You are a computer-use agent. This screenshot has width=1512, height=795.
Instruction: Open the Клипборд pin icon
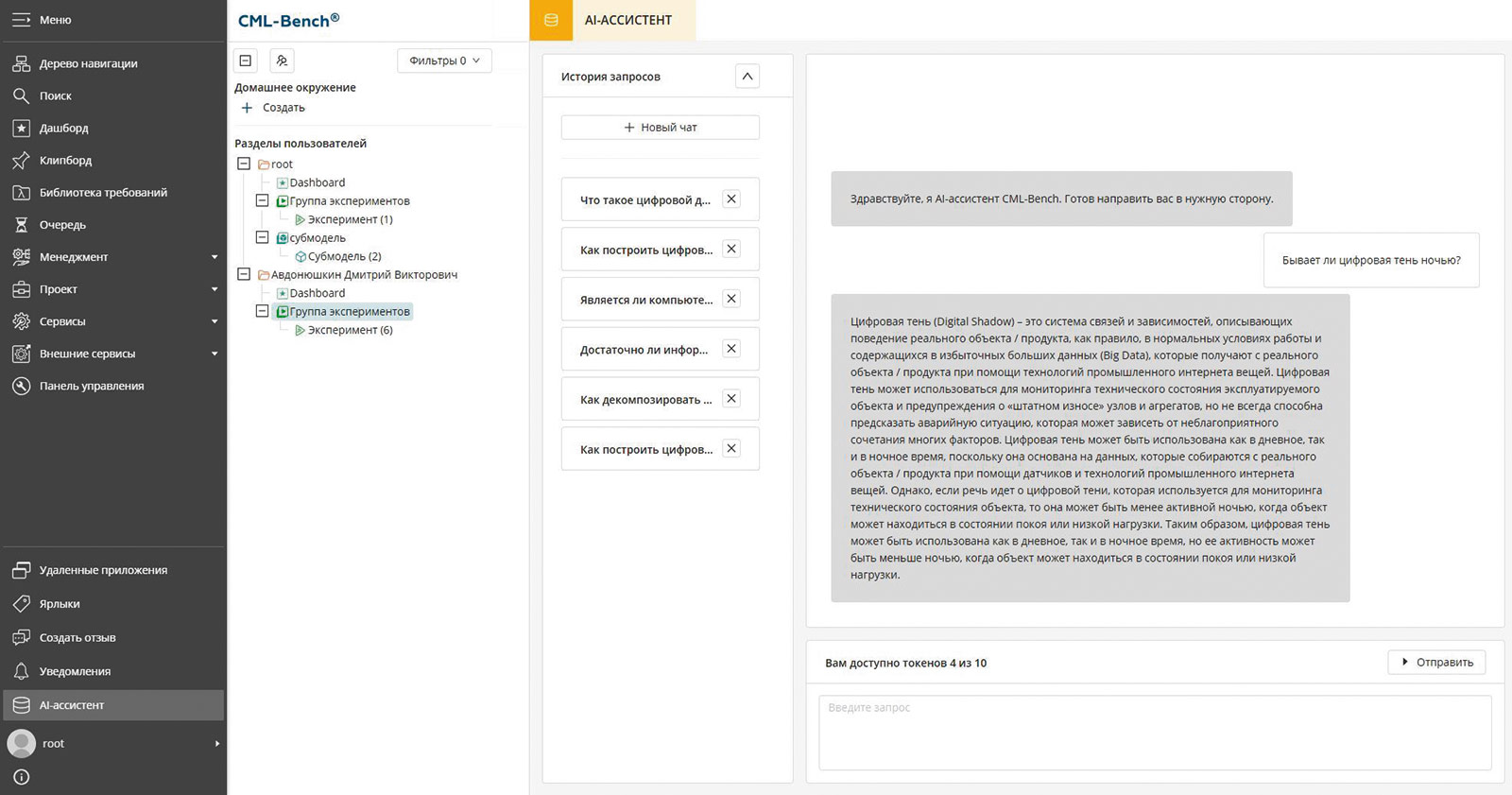pos(21,160)
